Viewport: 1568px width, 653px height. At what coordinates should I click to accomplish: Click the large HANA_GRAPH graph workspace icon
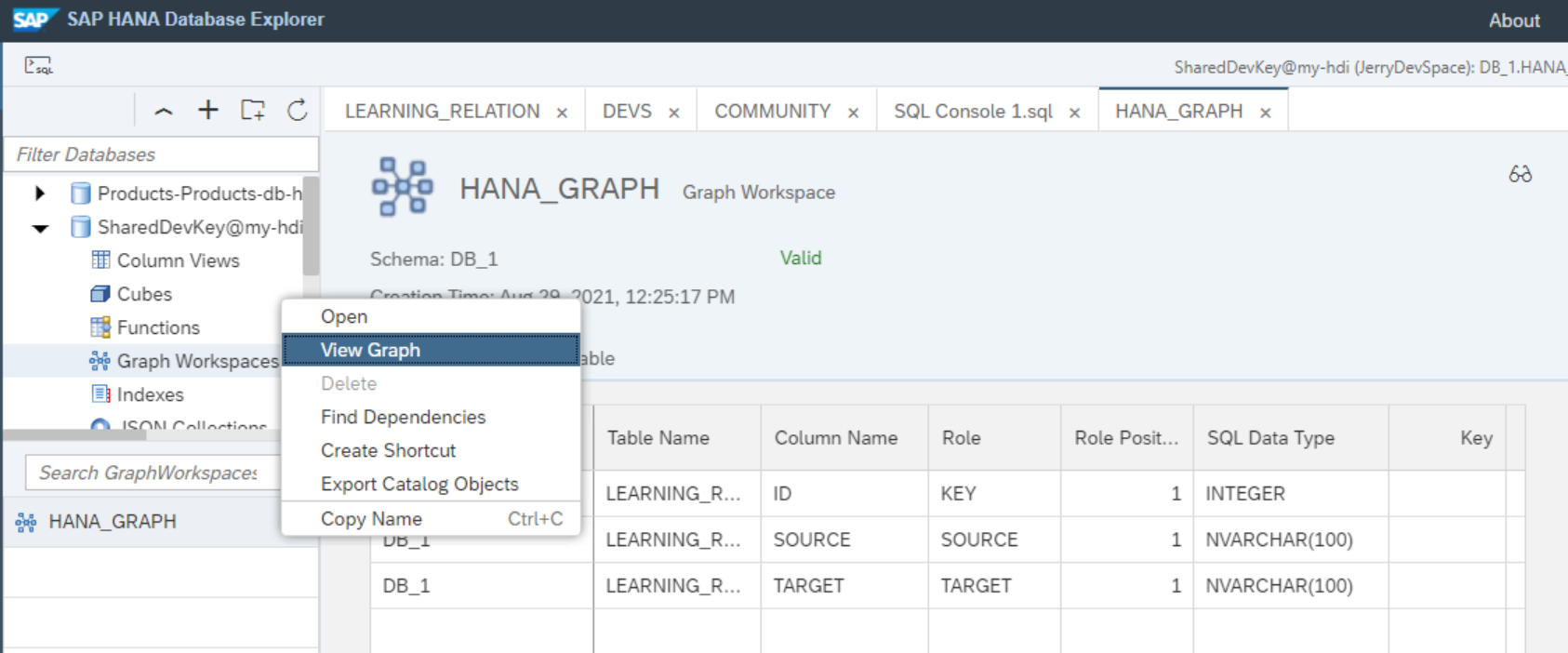pos(402,187)
